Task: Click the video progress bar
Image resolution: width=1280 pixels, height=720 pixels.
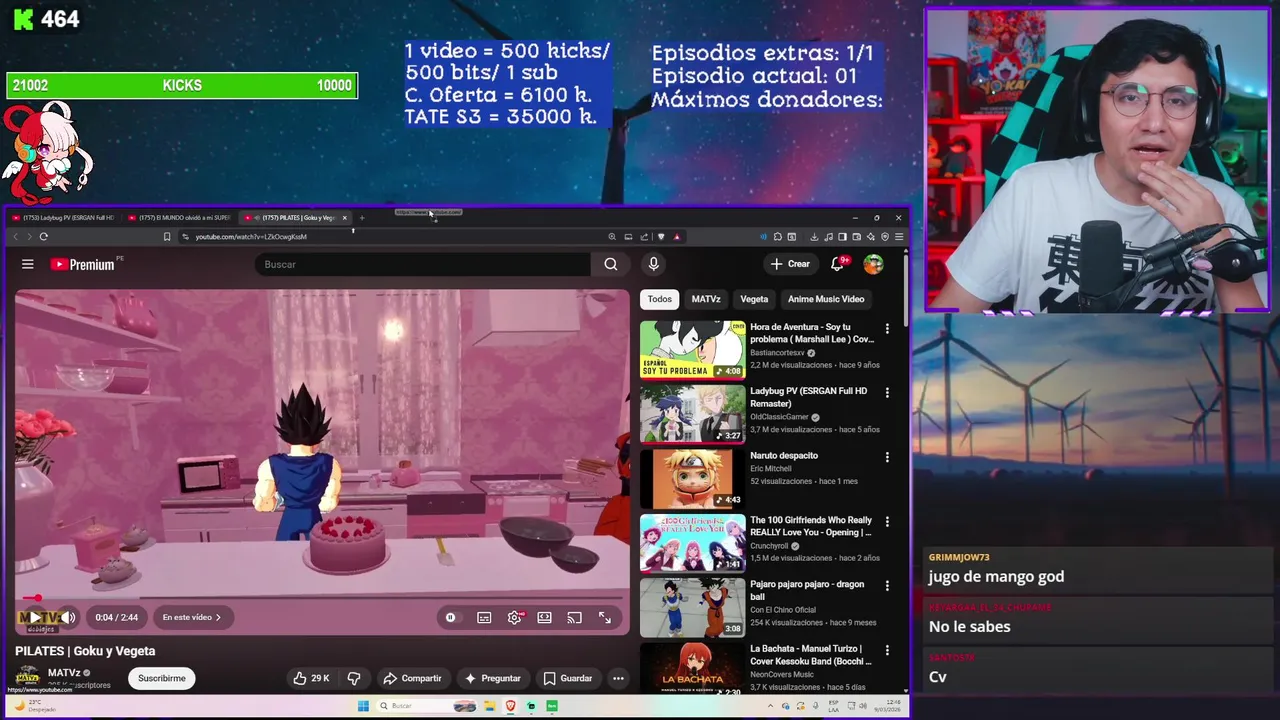Action: pyautogui.click(x=322, y=599)
